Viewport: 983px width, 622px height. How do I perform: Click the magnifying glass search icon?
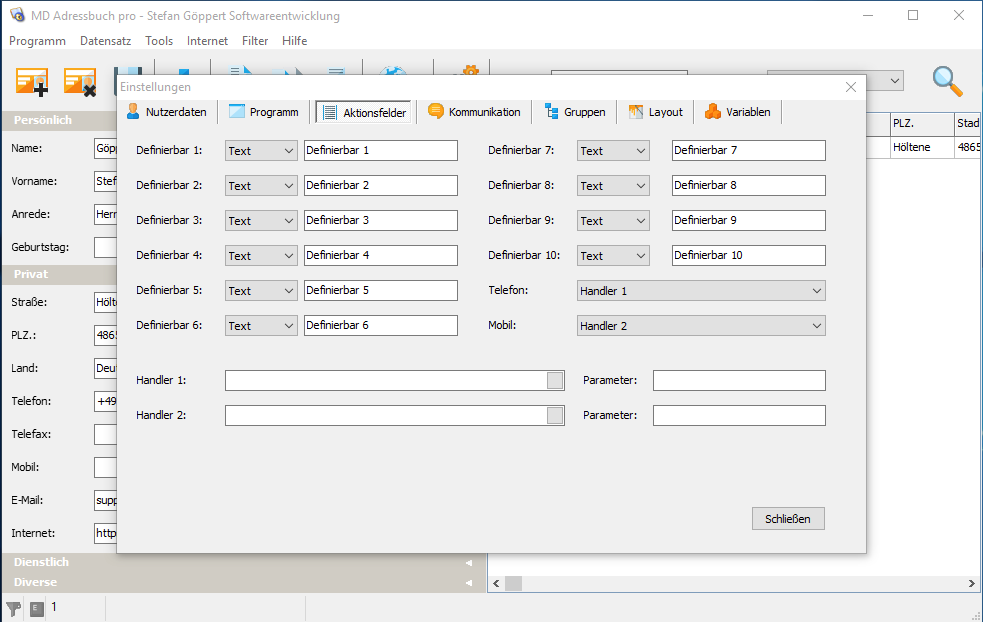[947, 81]
